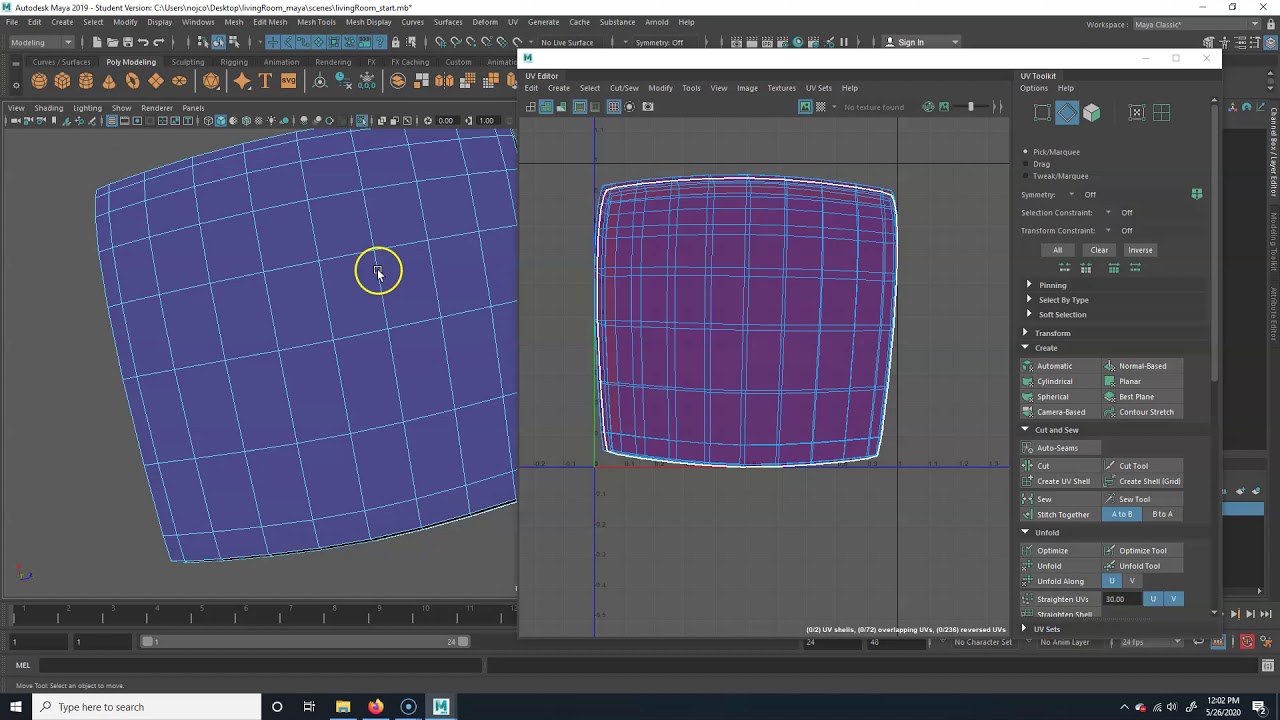The image size is (1280, 720).
Task: Click the Windows search box
Action: [x=148, y=707]
